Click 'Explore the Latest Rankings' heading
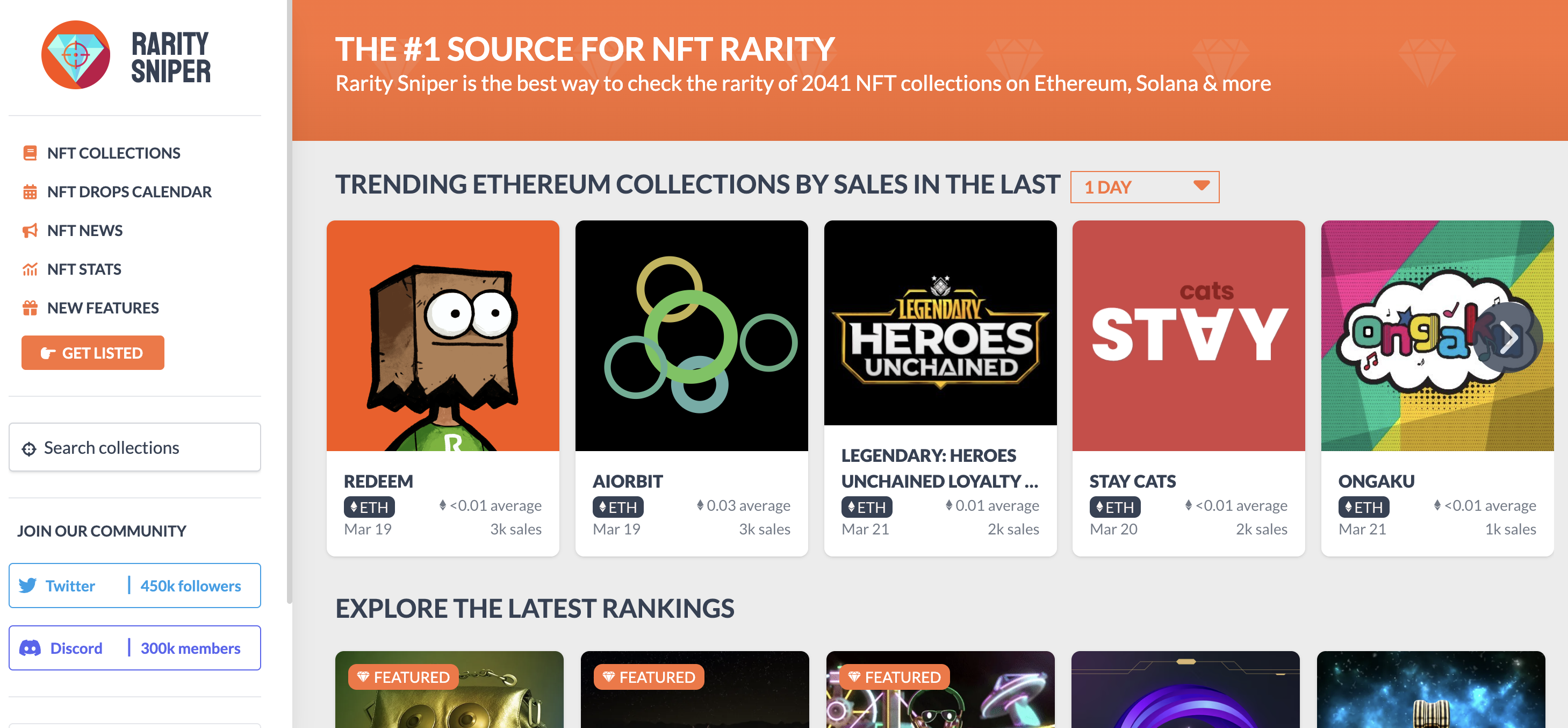The width and height of the screenshot is (1568, 728). click(535, 609)
